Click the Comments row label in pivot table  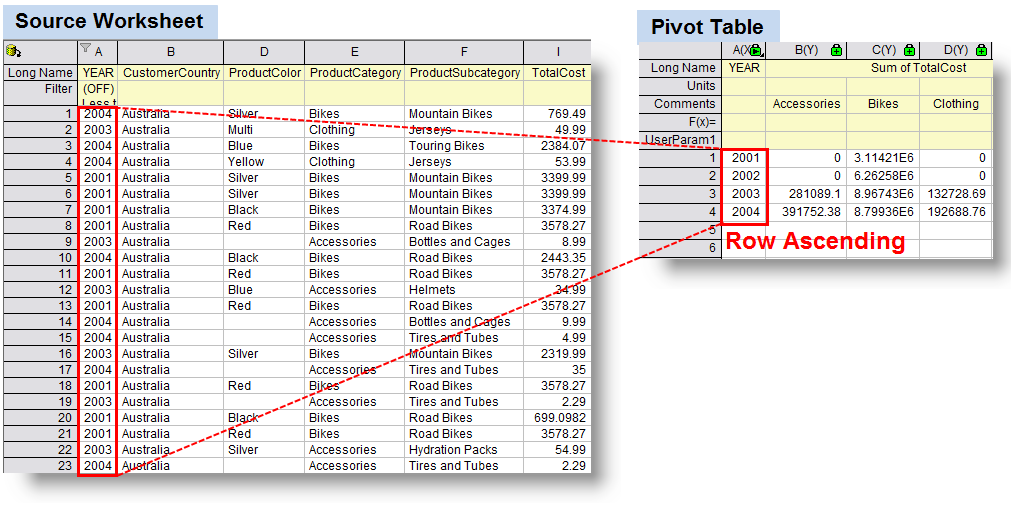pyautogui.click(x=680, y=104)
